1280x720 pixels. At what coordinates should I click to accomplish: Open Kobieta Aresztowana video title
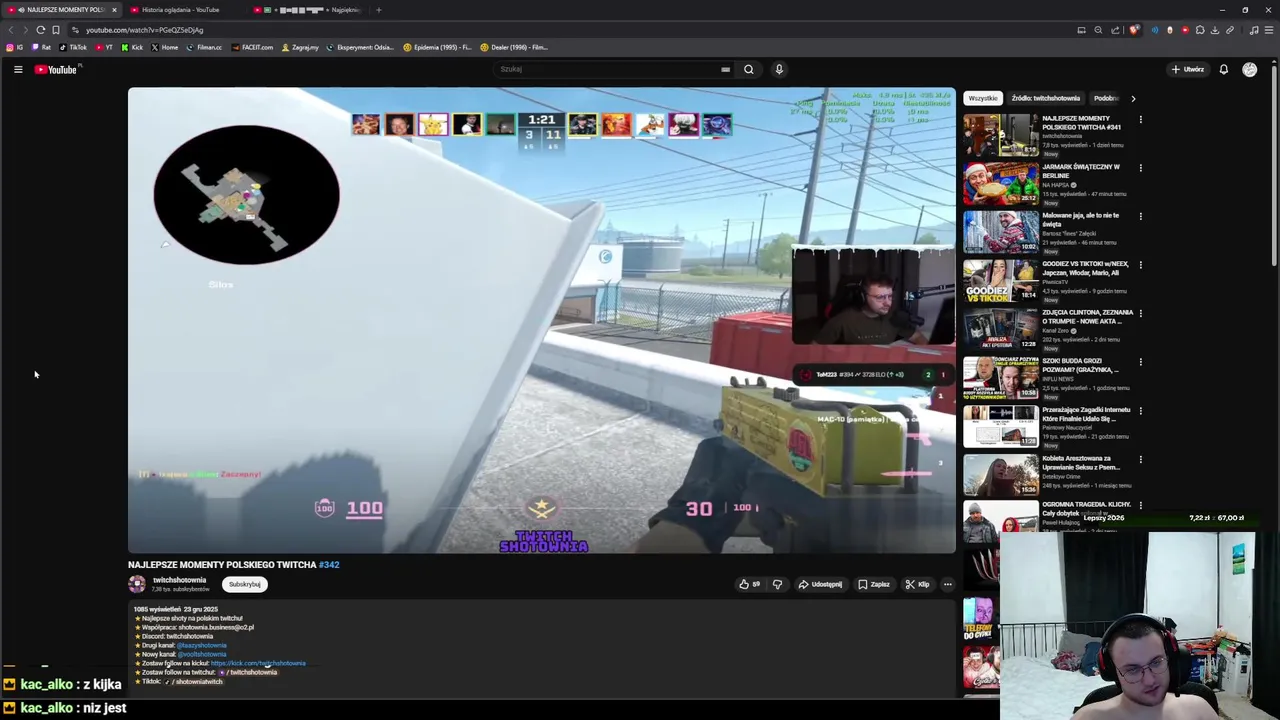coord(1080,462)
